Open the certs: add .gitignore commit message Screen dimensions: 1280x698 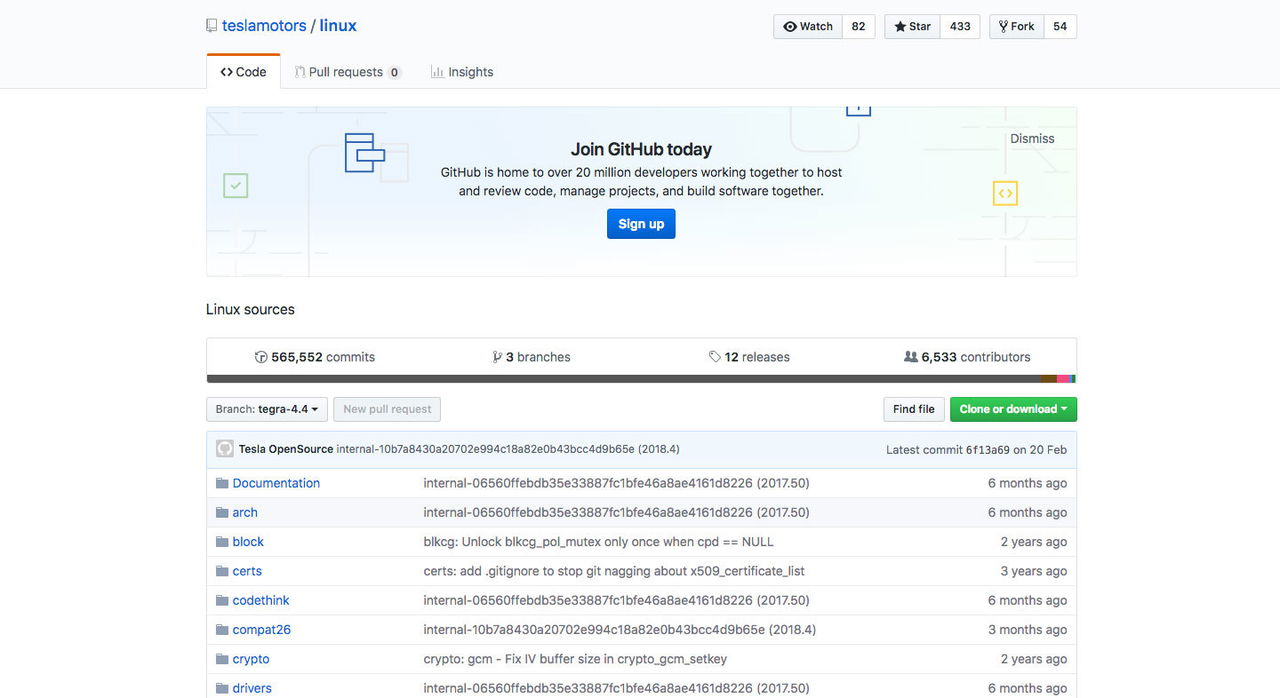(x=614, y=571)
